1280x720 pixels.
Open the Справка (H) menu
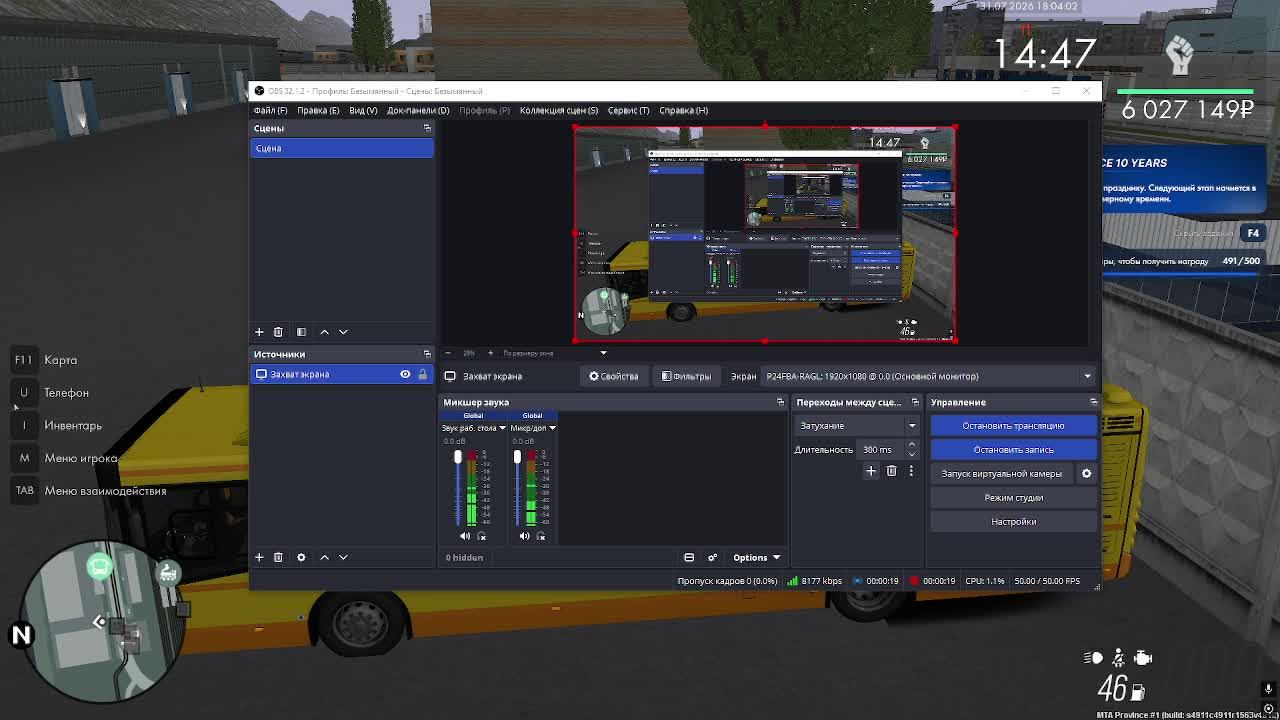[684, 110]
